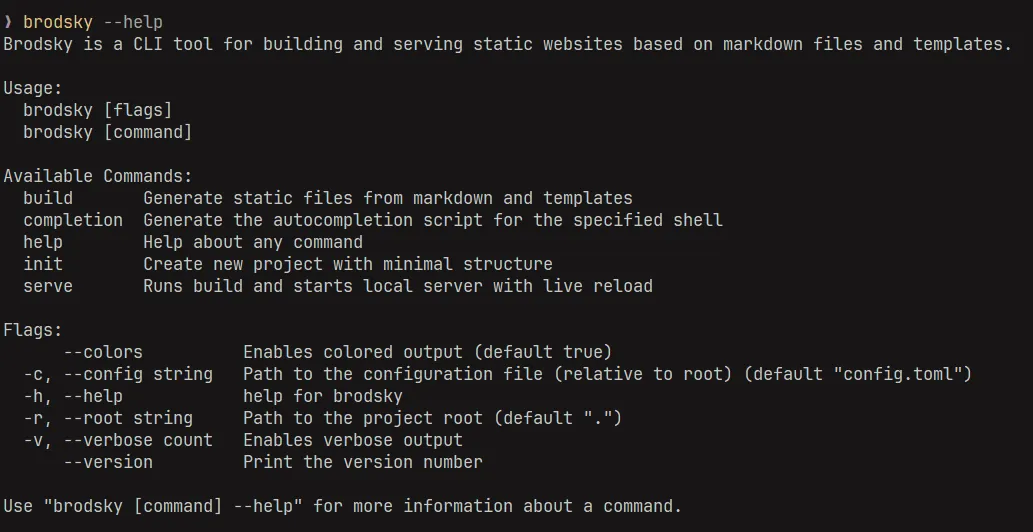1033x532 pixels.
Task: Click the "Flags:" heading
Action: tap(33, 330)
